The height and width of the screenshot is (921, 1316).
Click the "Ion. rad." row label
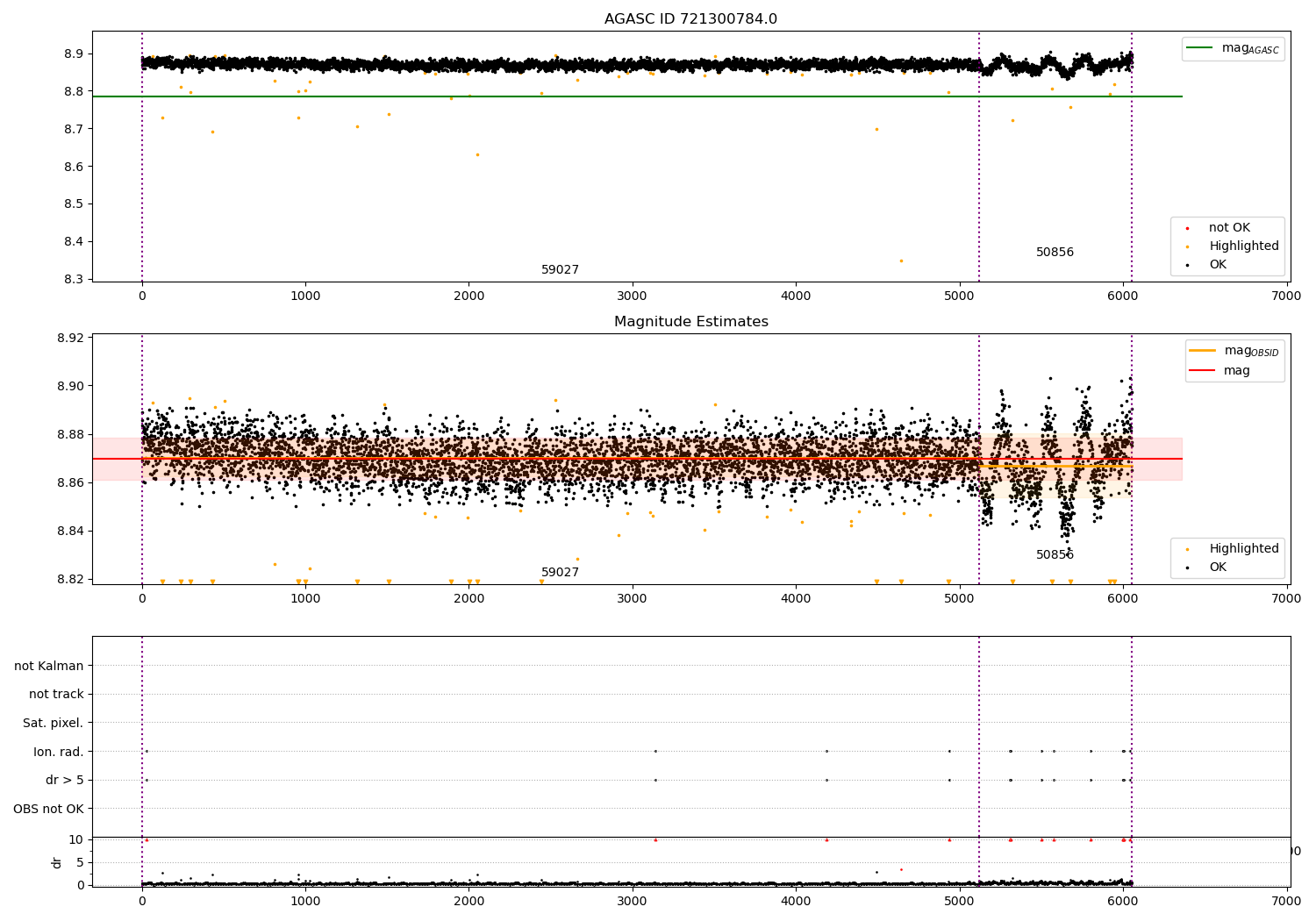click(x=59, y=752)
